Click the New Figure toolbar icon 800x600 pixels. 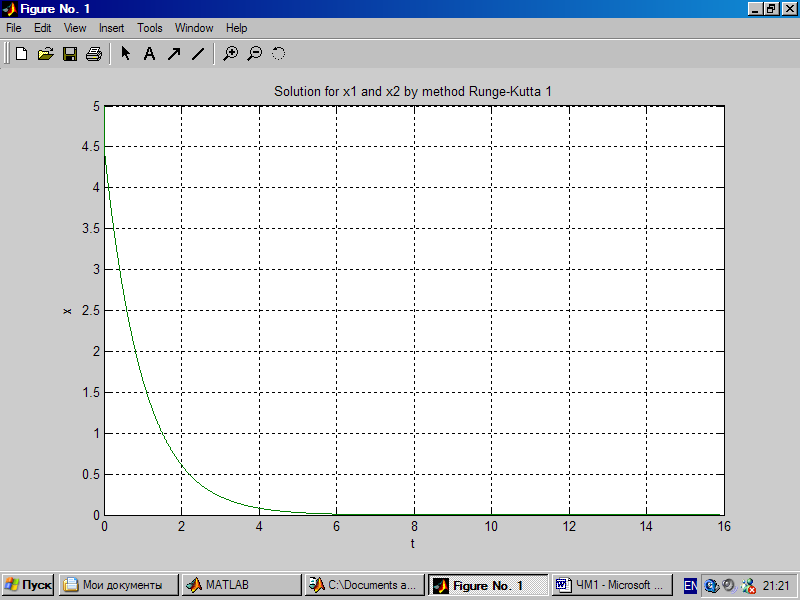(x=21, y=54)
